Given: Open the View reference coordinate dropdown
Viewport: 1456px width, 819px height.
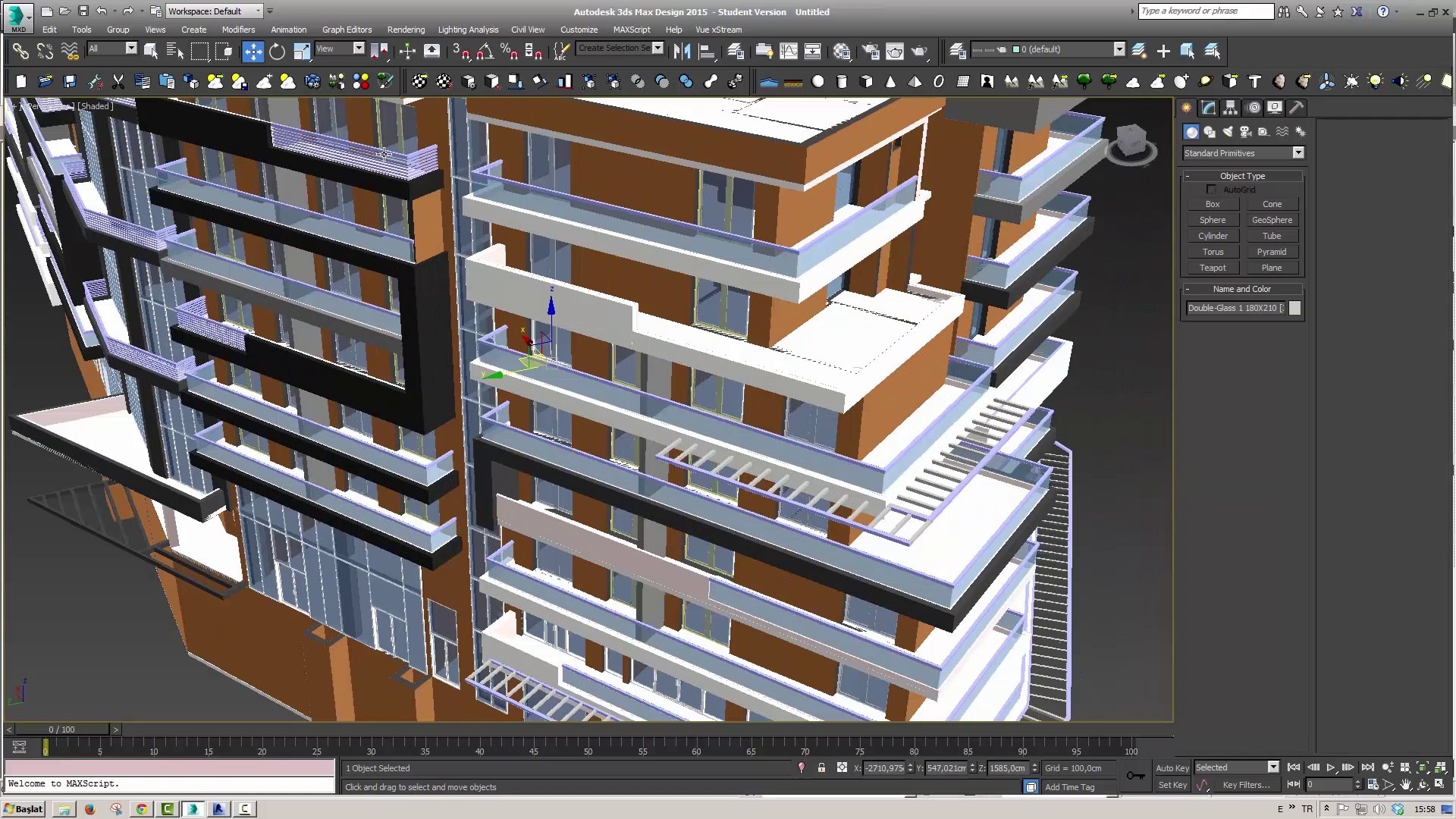Looking at the screenshot, I should pos(359,49).
